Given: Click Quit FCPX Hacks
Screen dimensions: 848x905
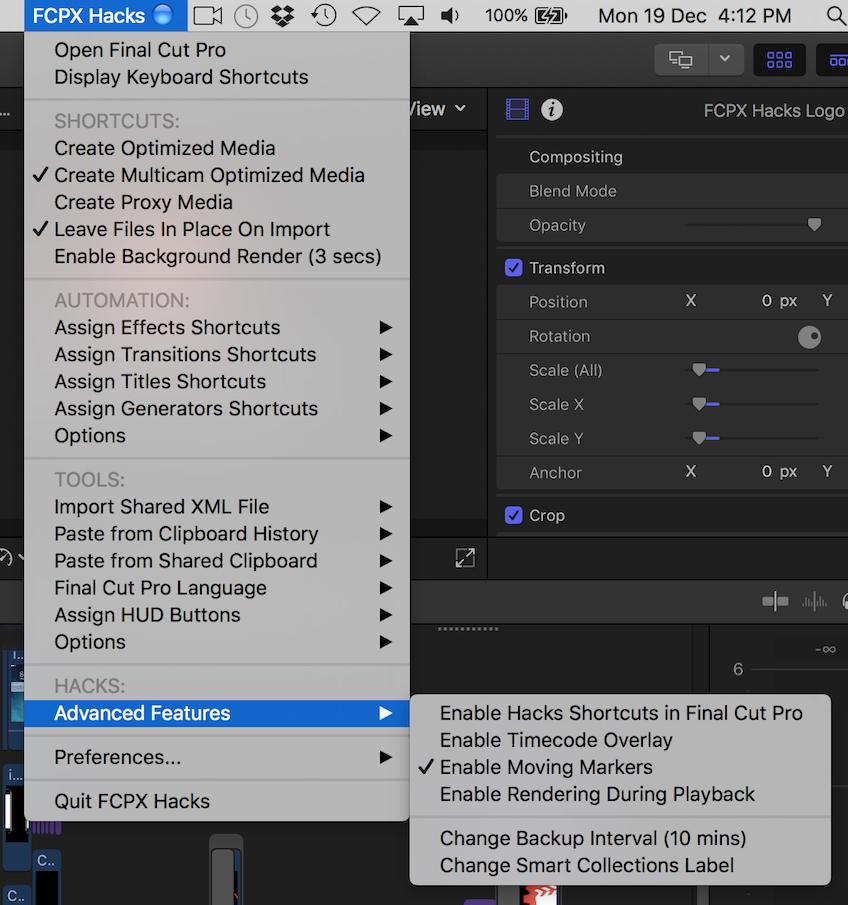Looking at the screenshot, I should click(132, 801).
